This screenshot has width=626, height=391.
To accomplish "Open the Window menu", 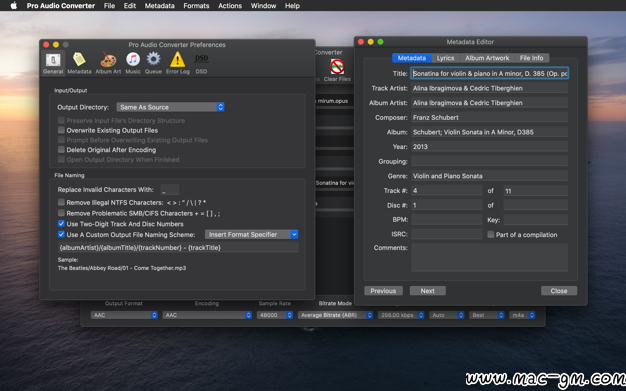I will click(x=263, y=6).
